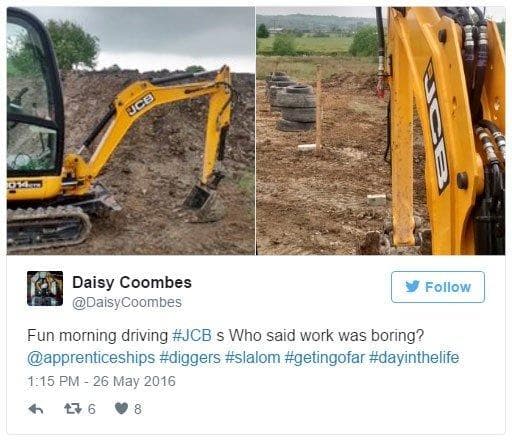View the like count of 8

pos(138,409)
